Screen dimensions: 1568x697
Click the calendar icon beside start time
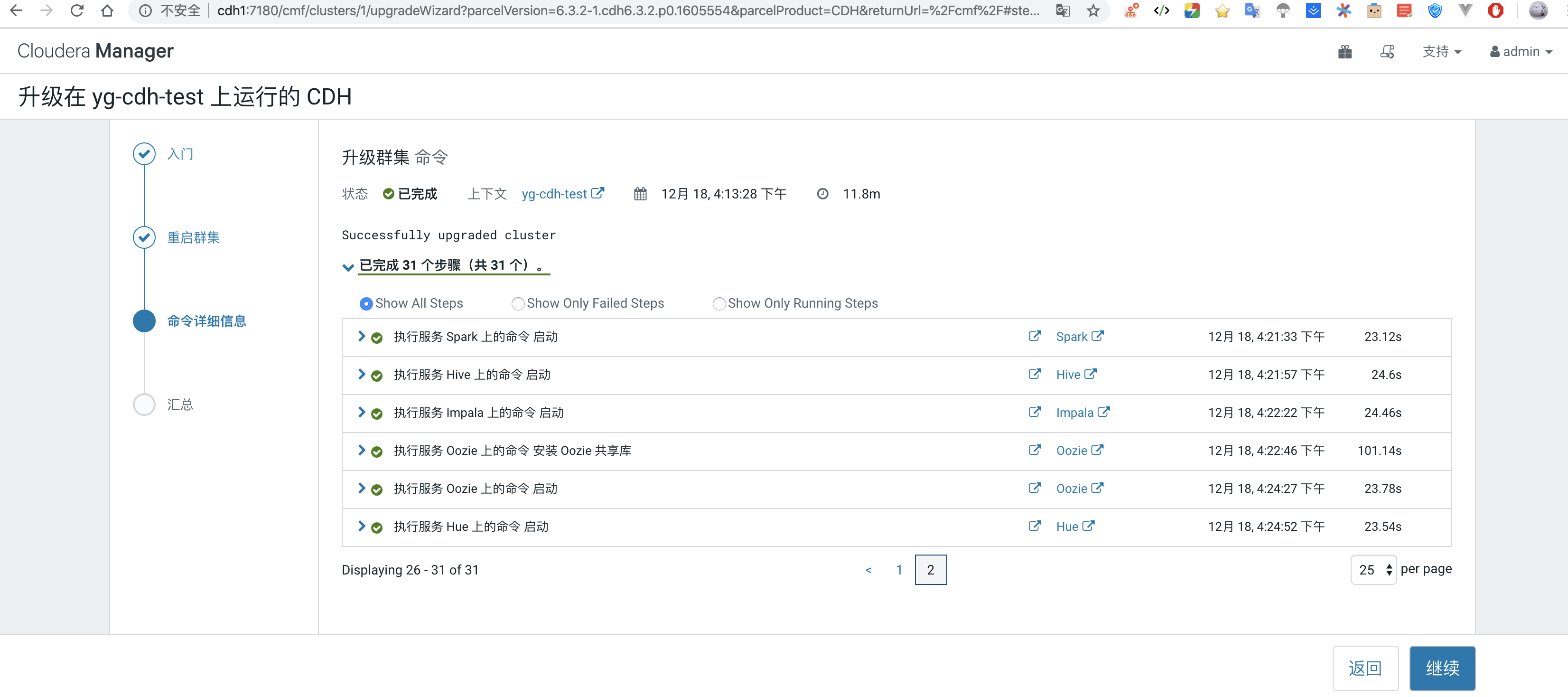pos(640,194)
